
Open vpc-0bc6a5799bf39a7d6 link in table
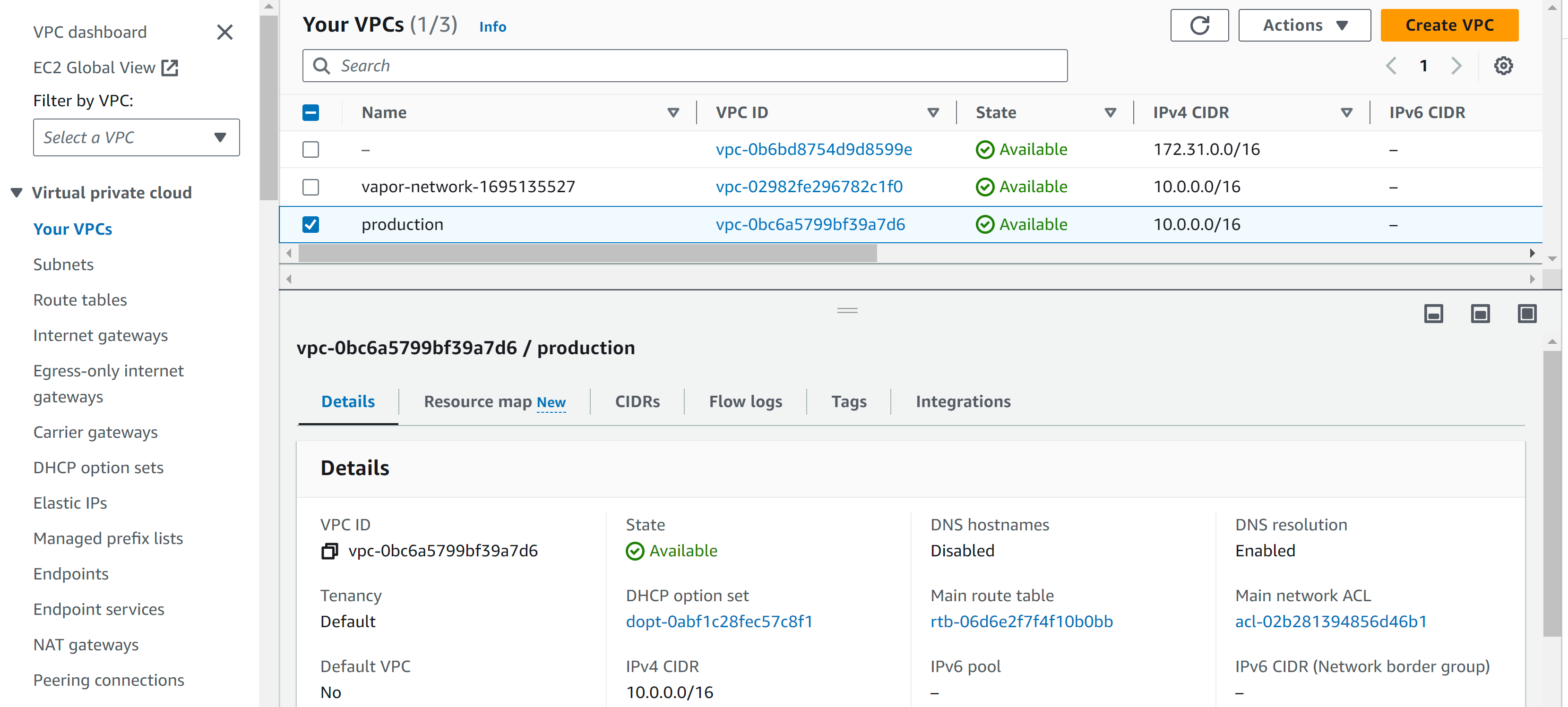point(810,224)
